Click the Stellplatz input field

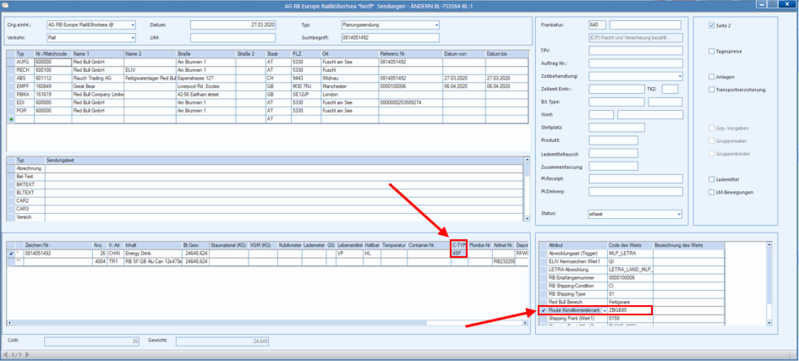(617, 127)
